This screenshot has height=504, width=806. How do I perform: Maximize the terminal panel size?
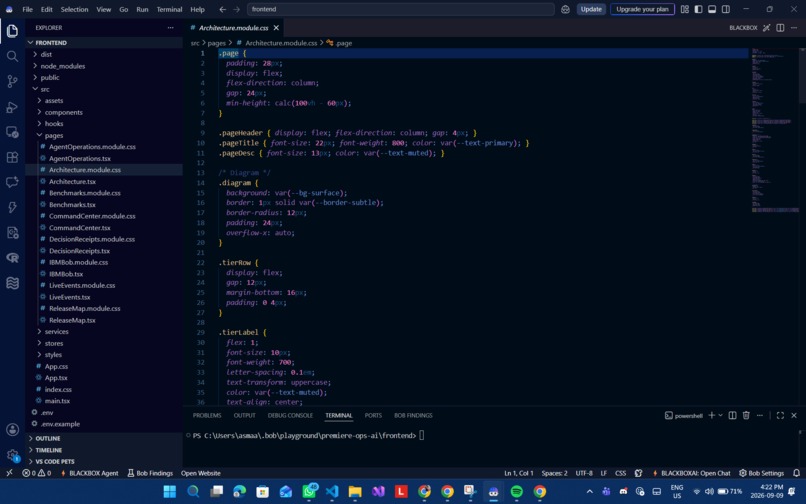tap(780, 415)
